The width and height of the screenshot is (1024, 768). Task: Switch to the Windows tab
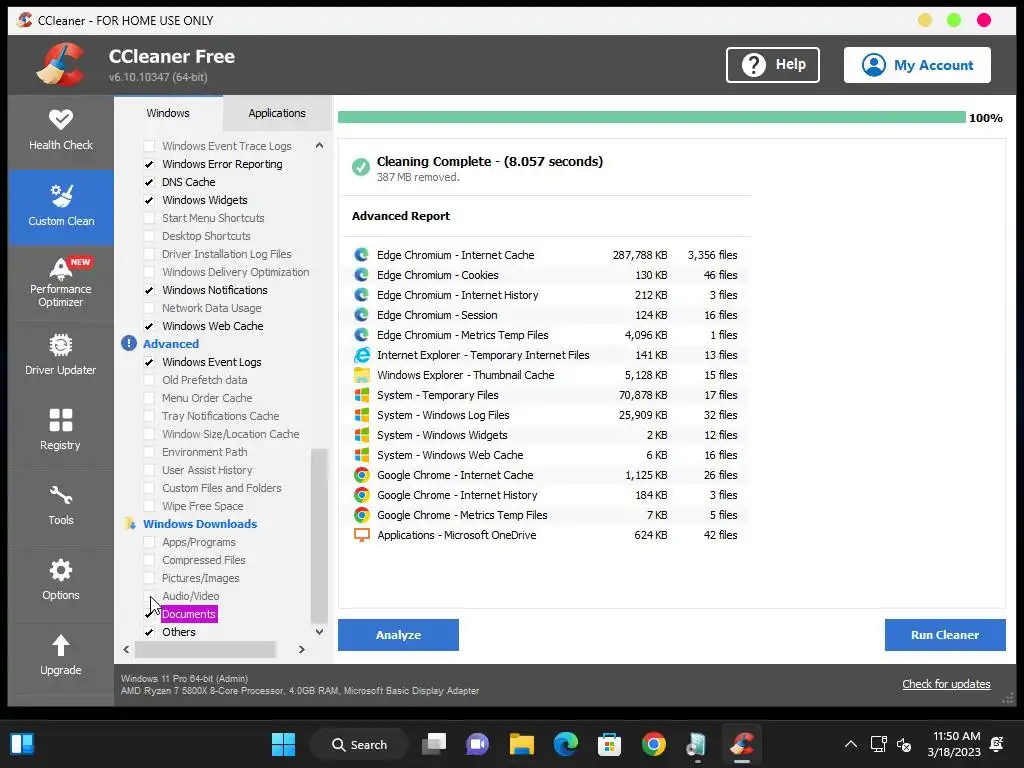(x=168, y=113)
